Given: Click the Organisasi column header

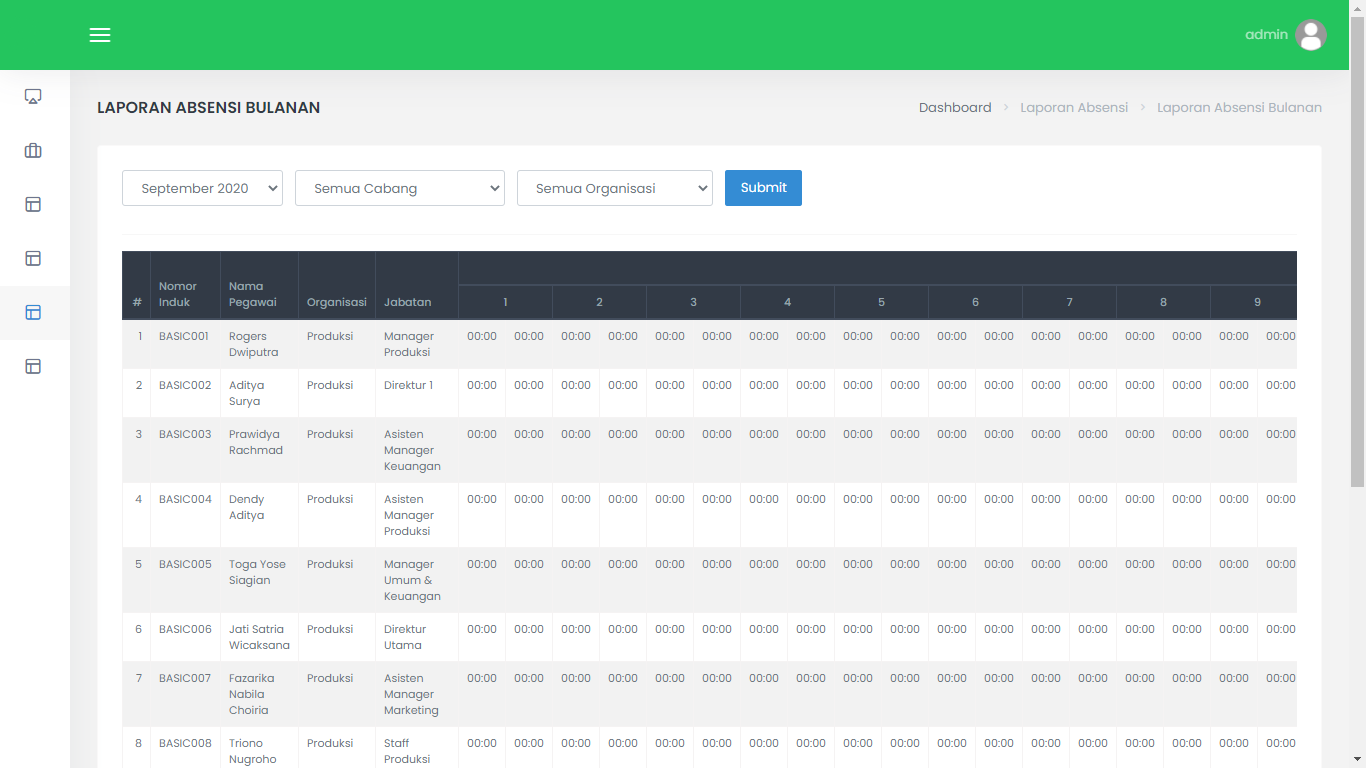Looking at the screenshot, I should pyautogui.click(x=337, y=302).
